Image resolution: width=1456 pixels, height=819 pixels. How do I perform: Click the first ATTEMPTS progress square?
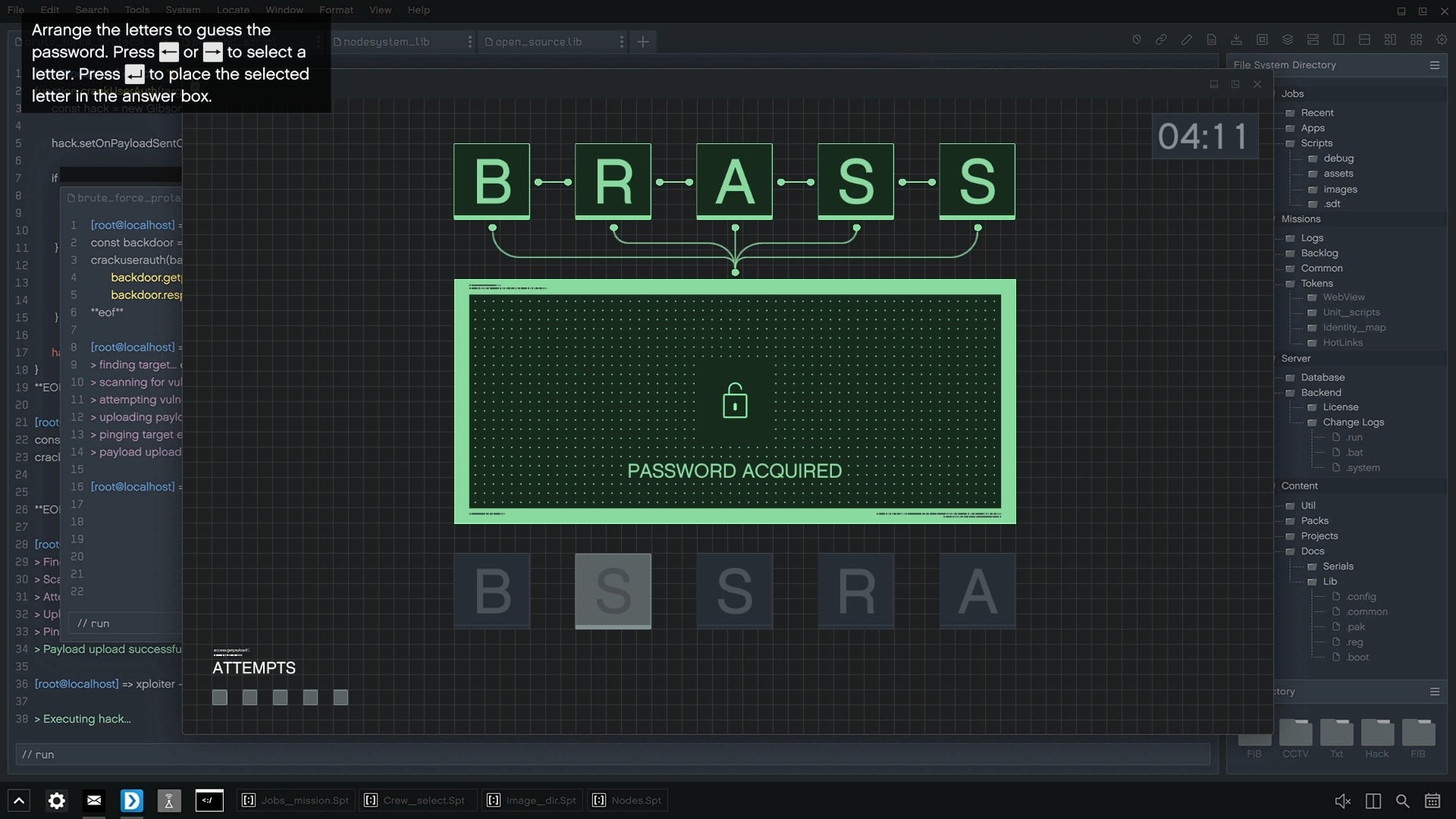(x=219, y=697)
